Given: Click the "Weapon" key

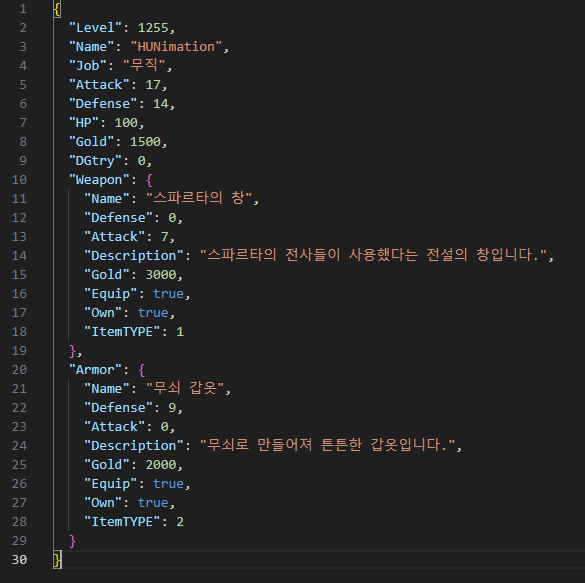Looking at the screenshot, I should [99, 180].
